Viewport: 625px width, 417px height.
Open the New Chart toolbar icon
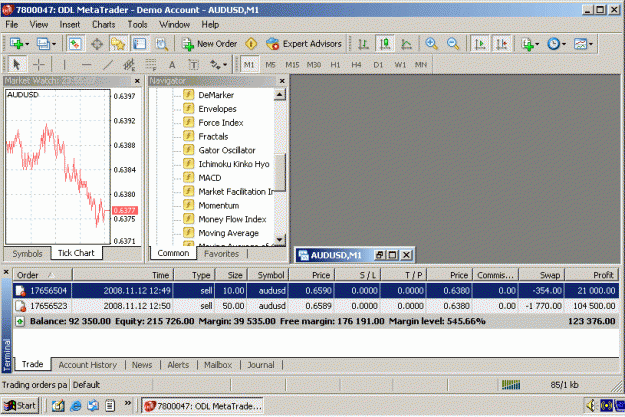click(16, 43)
